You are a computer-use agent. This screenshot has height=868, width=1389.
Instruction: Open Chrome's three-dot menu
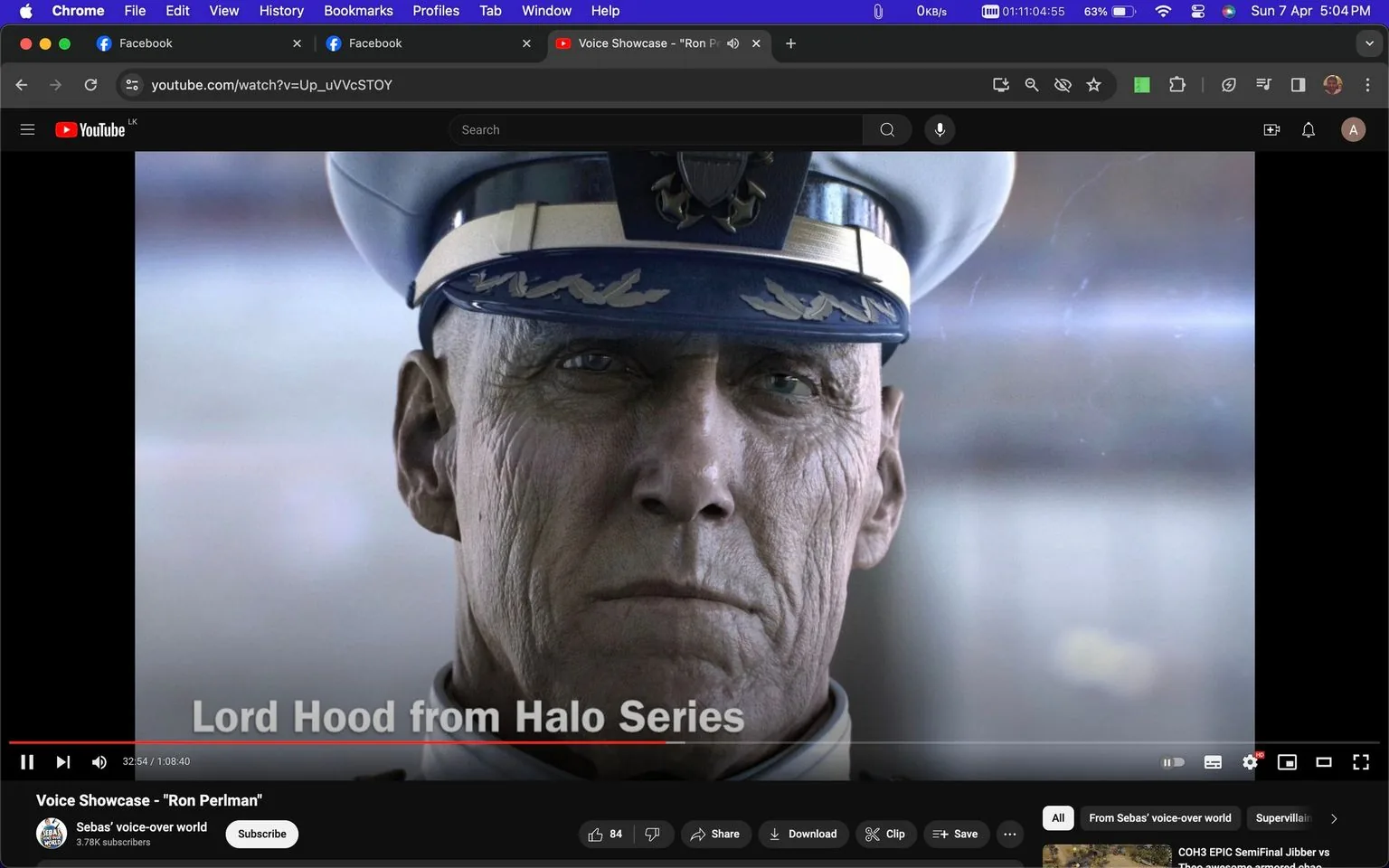[x=1368, y=84]
